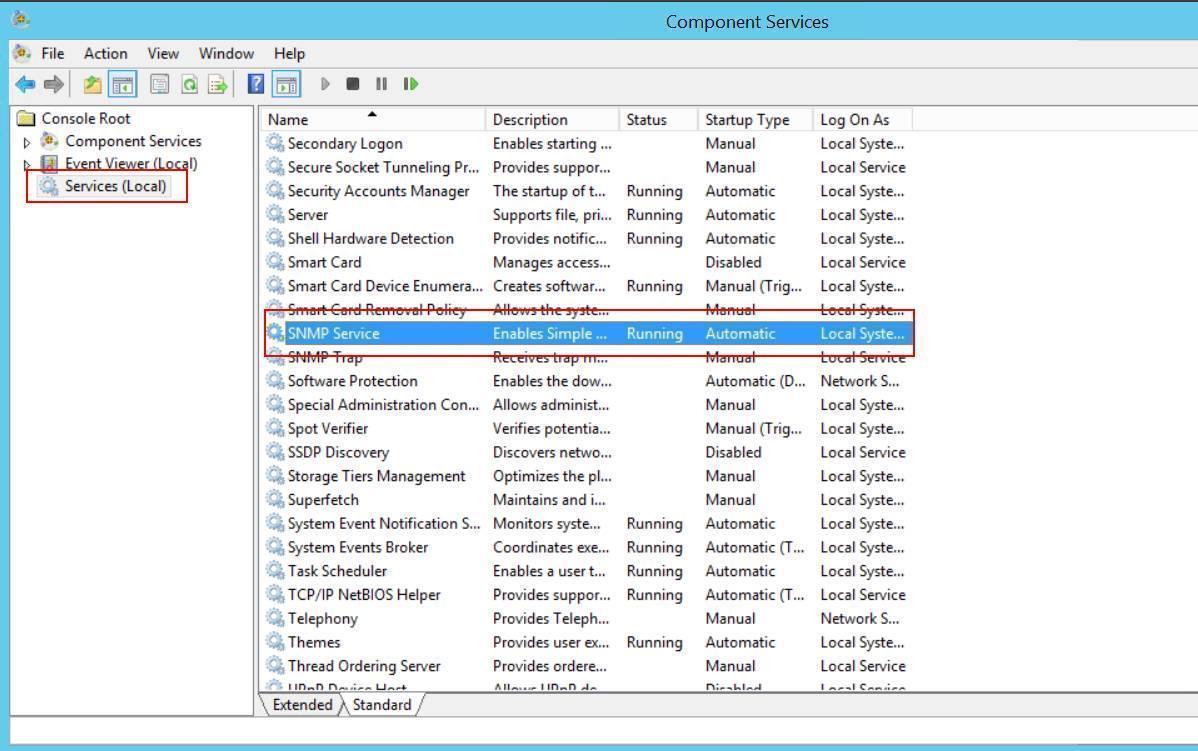Image resolution: width=1198 pixels, height=751 pixels.
Task: Open the File menu
Action: (53, 53)
